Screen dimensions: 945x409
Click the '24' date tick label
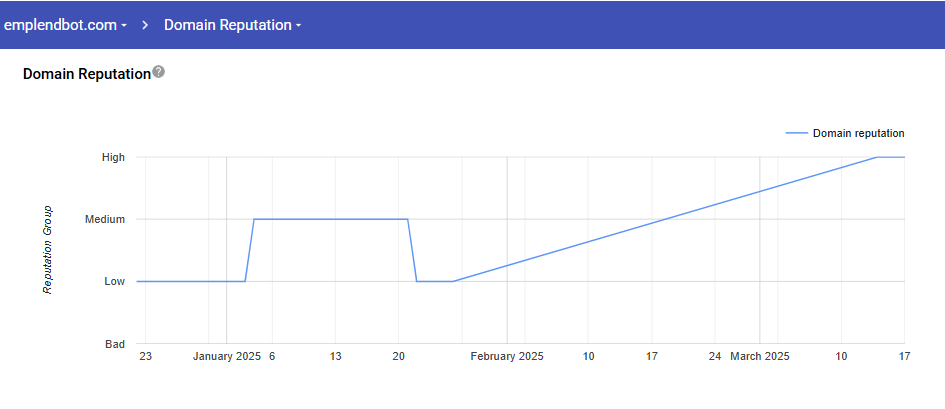tap(714, 357)
